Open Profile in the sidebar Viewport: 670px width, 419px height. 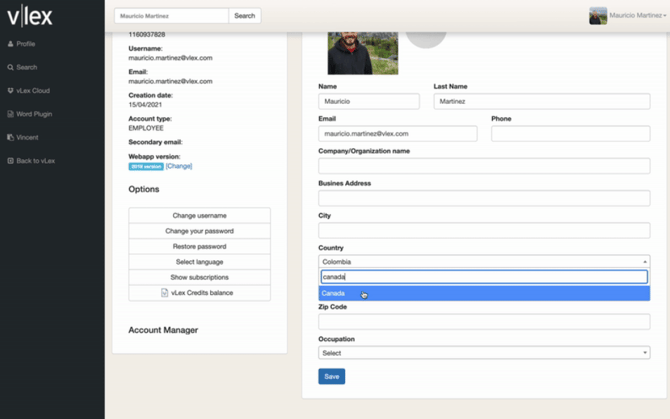click(x=21, y=44)
